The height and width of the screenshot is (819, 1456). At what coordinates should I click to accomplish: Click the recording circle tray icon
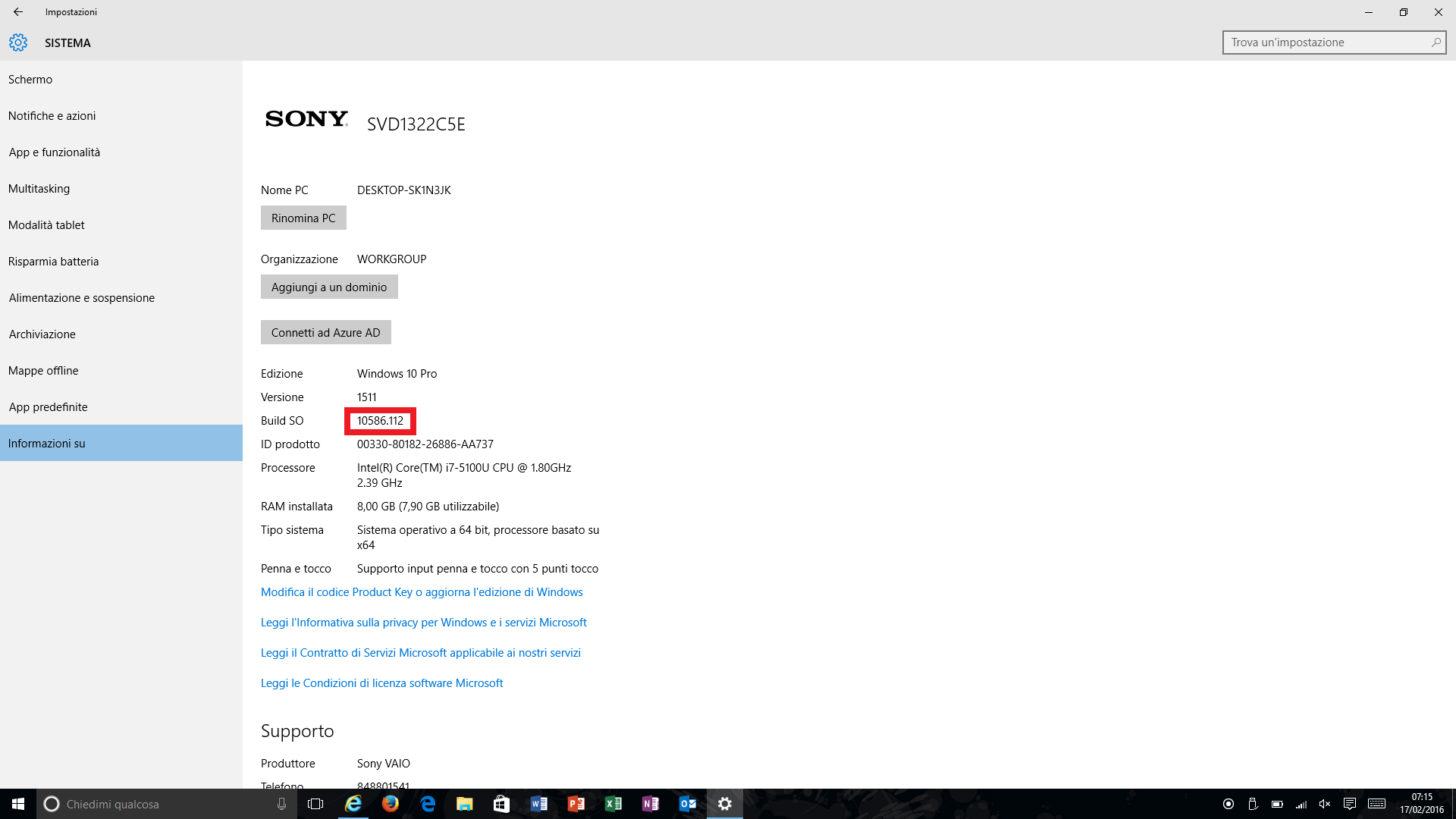tap(1228, 804)
